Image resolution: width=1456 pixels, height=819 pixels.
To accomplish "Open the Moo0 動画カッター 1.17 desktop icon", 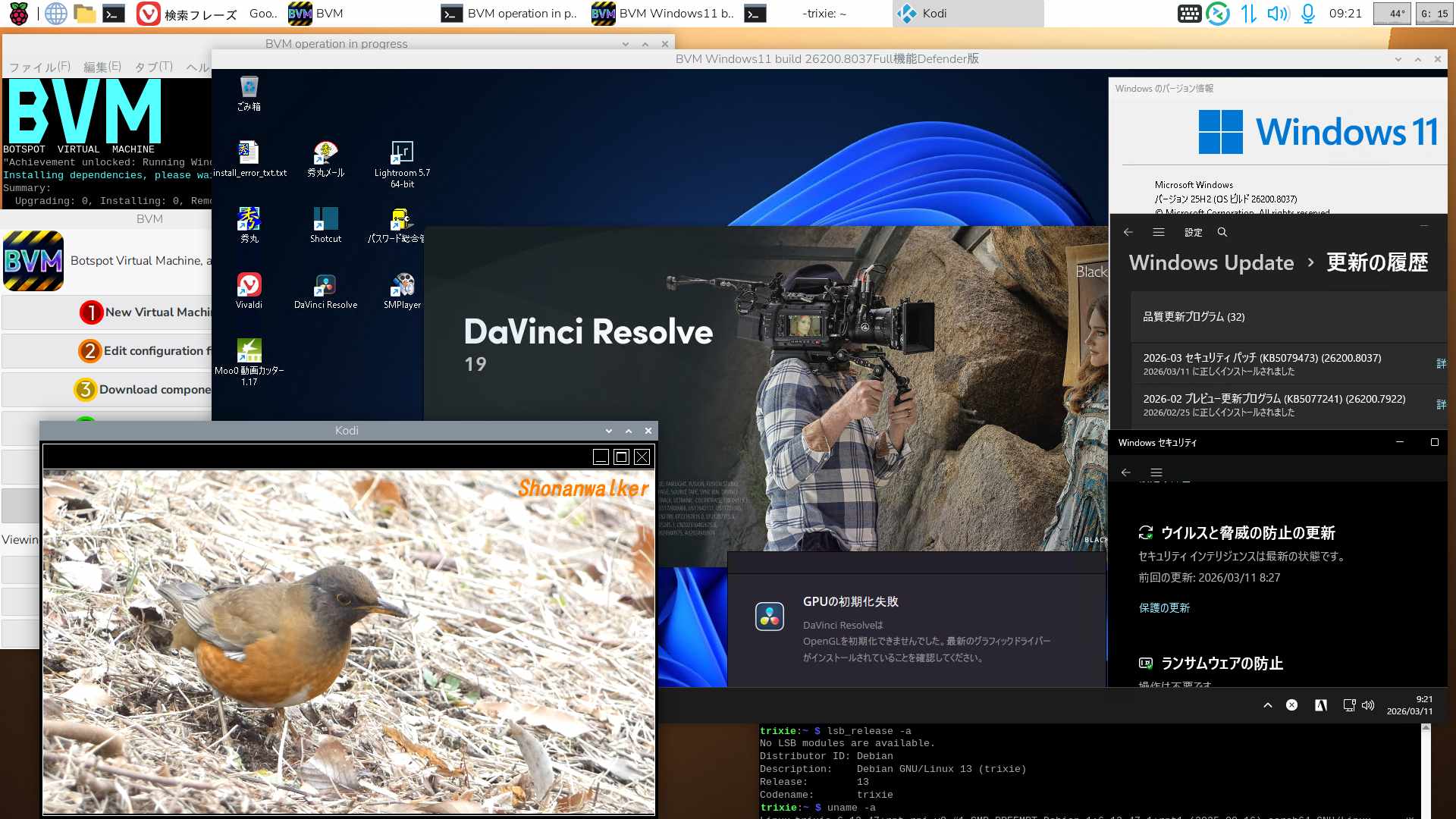I will pyautogui.click(x=249, y=352).
